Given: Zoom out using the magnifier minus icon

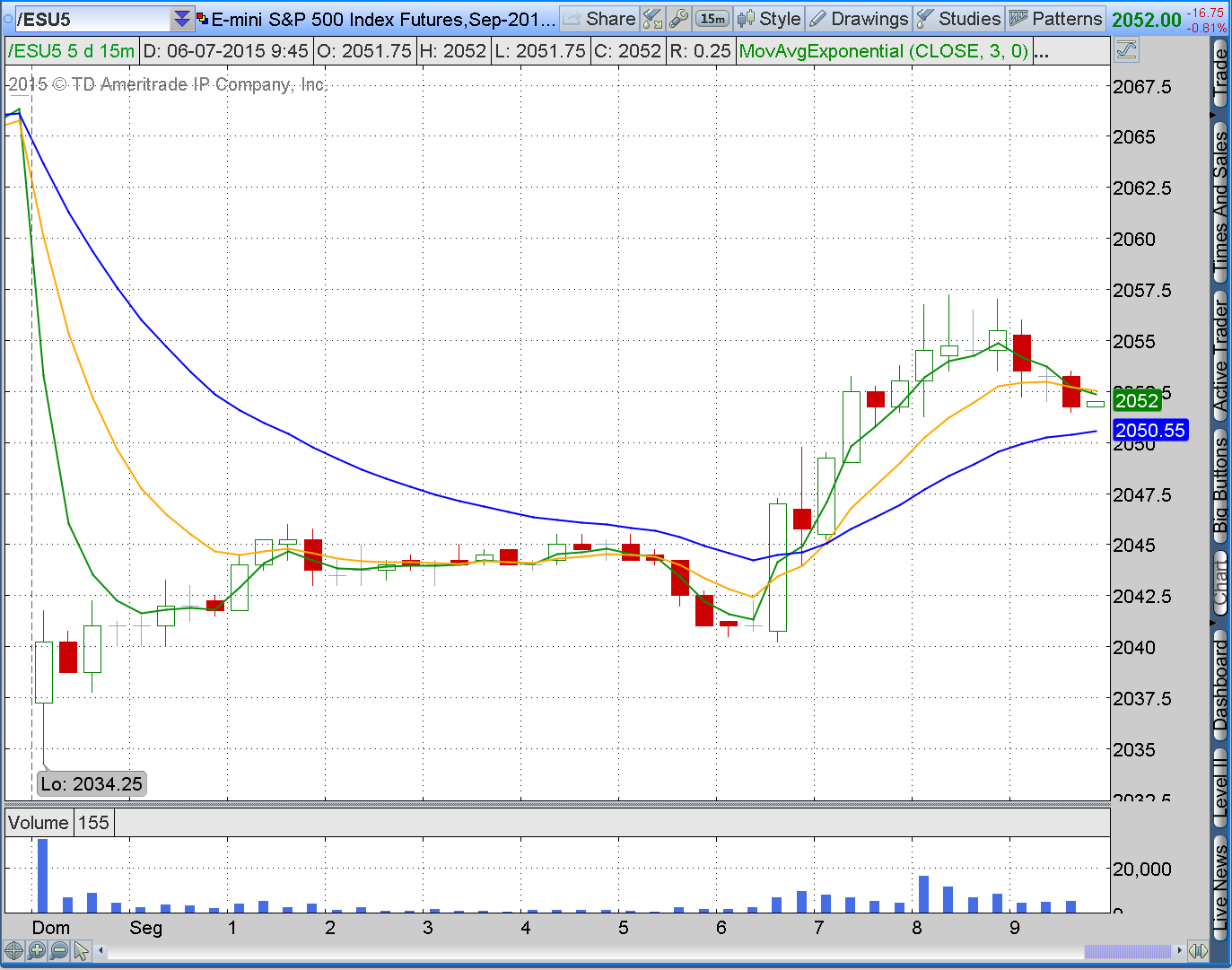Looking at the screenshot, I should 58,950.
